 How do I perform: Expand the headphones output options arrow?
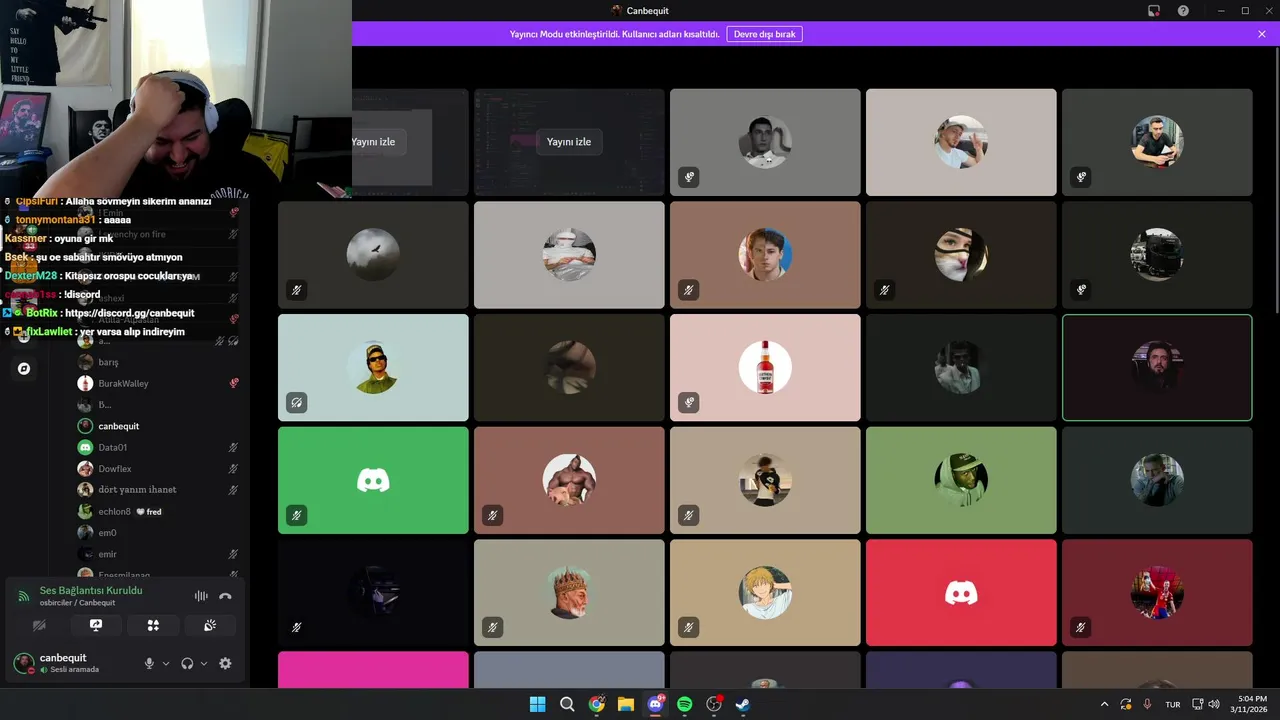coord(204,663)
